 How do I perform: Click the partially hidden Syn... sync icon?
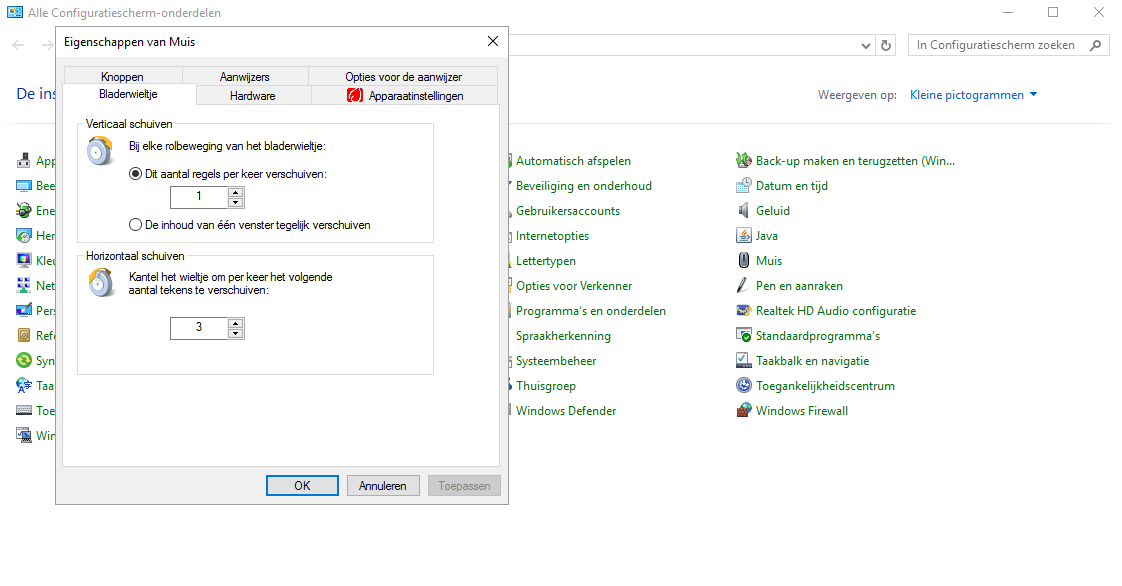(24, 361)
